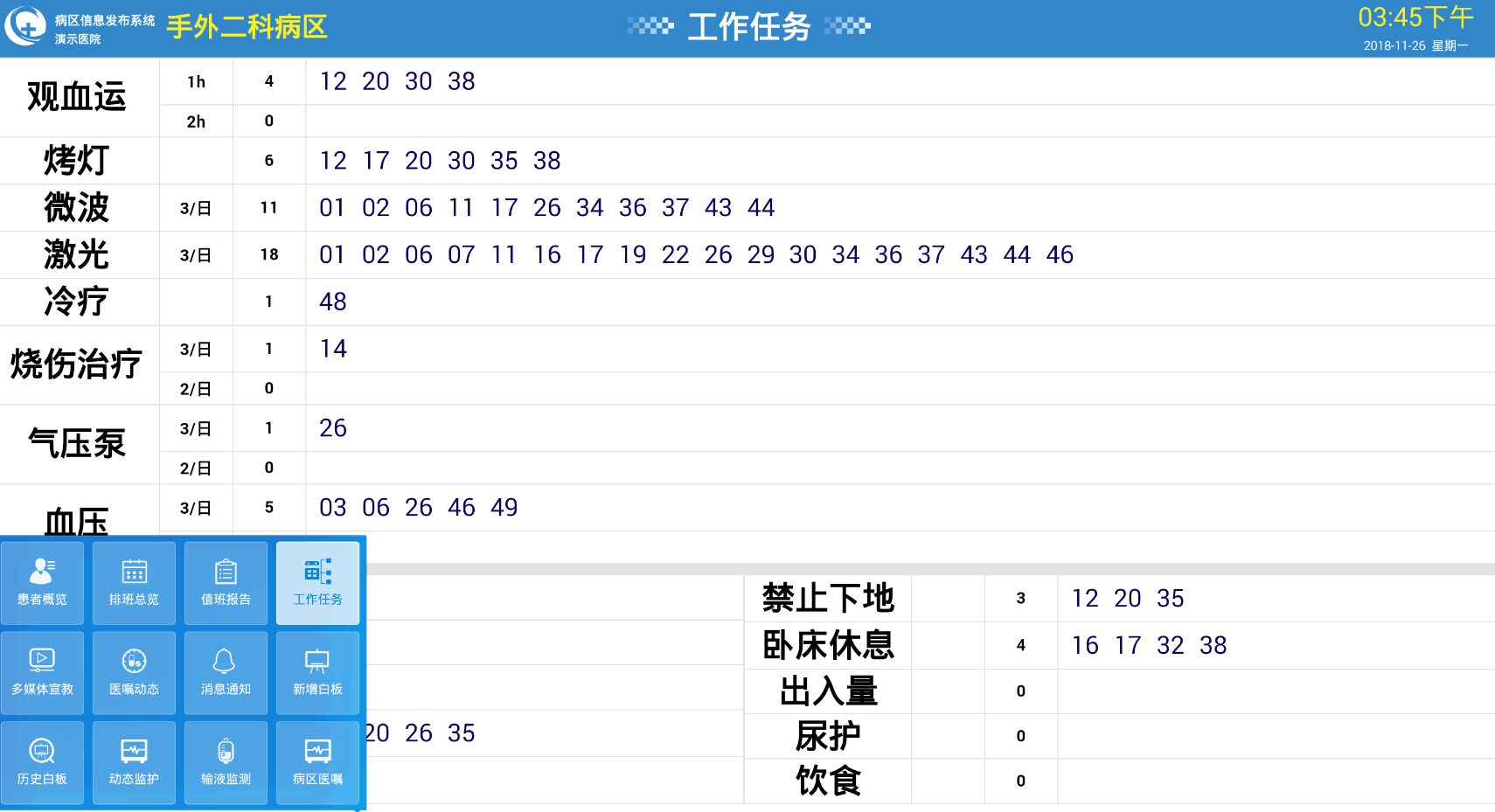Click the hospital logo in header
The height and width of the screenshot is (812, 1495).
(x=26, y=26)
